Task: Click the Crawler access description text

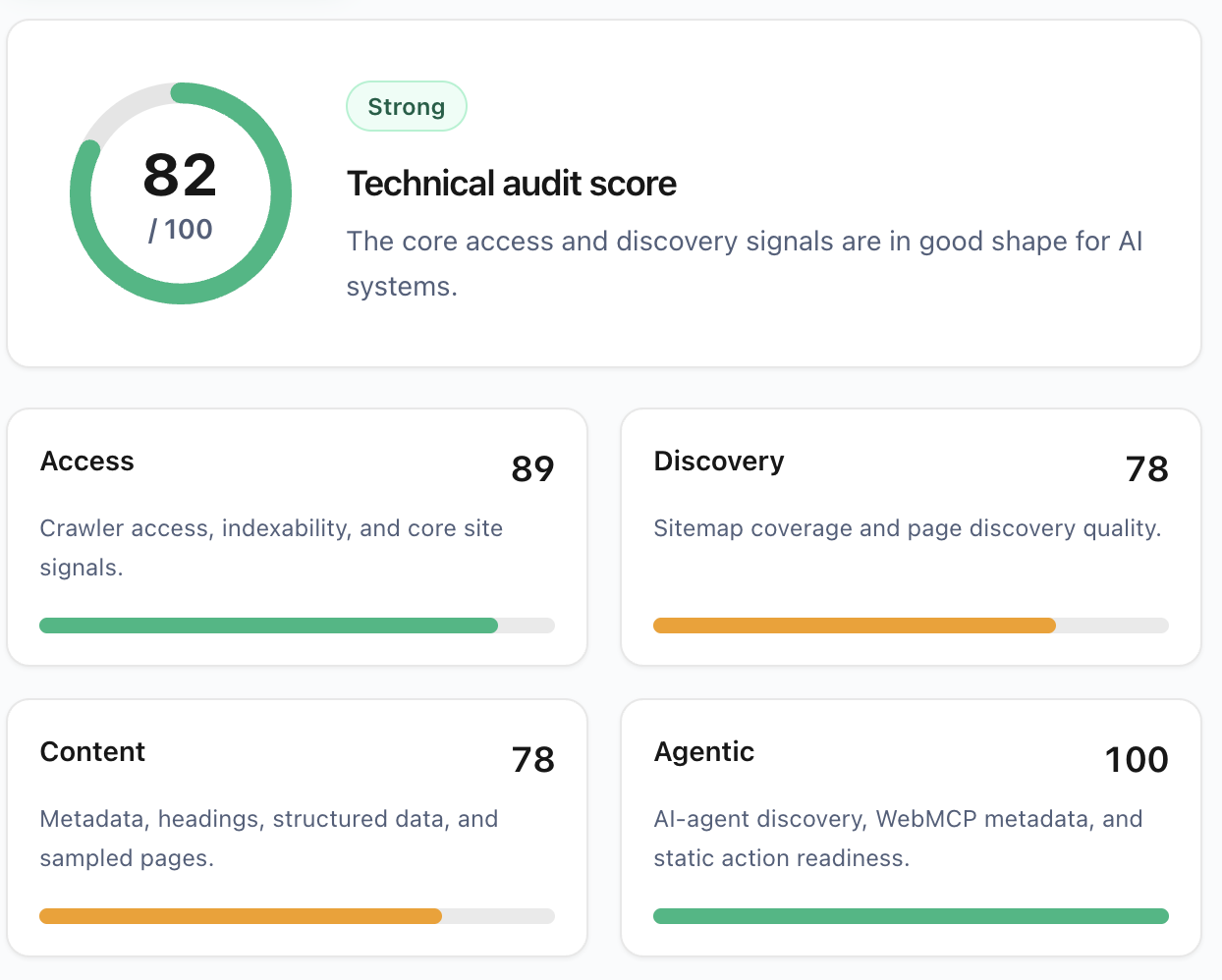Action: [x=271, y=548]
